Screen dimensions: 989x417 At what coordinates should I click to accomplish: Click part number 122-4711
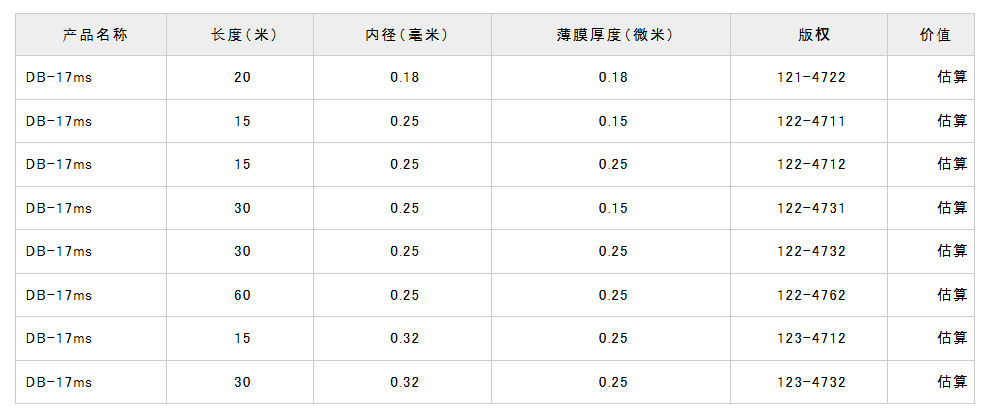(x=812, y=121)
